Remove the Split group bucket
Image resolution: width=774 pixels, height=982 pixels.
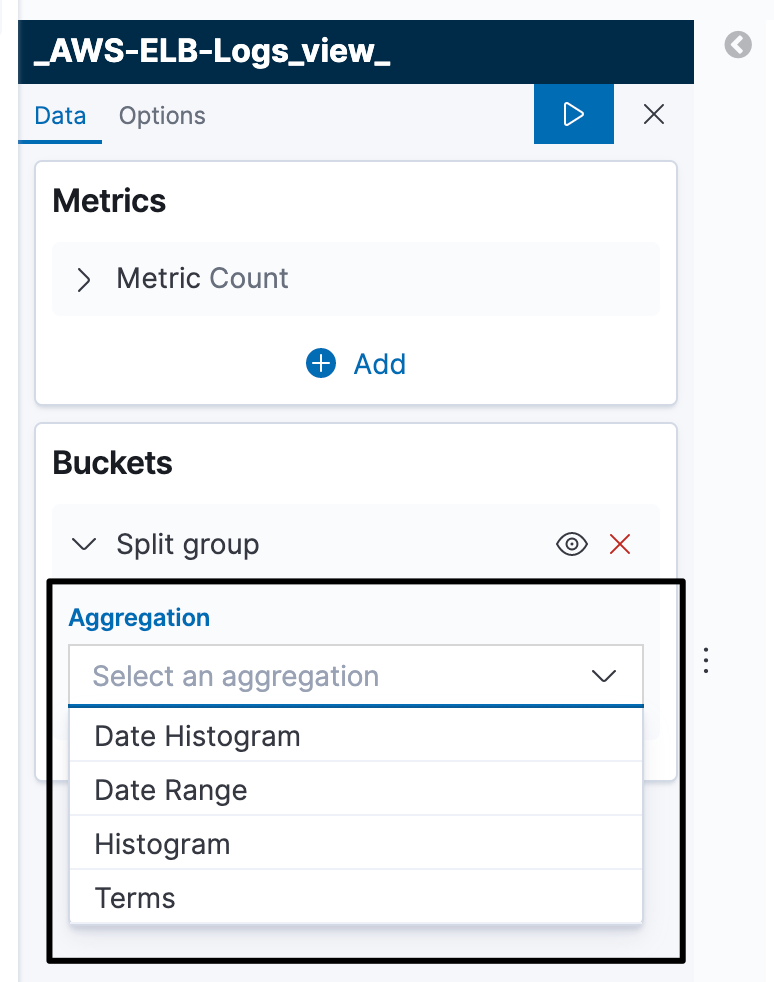click(x=620, y=544)
